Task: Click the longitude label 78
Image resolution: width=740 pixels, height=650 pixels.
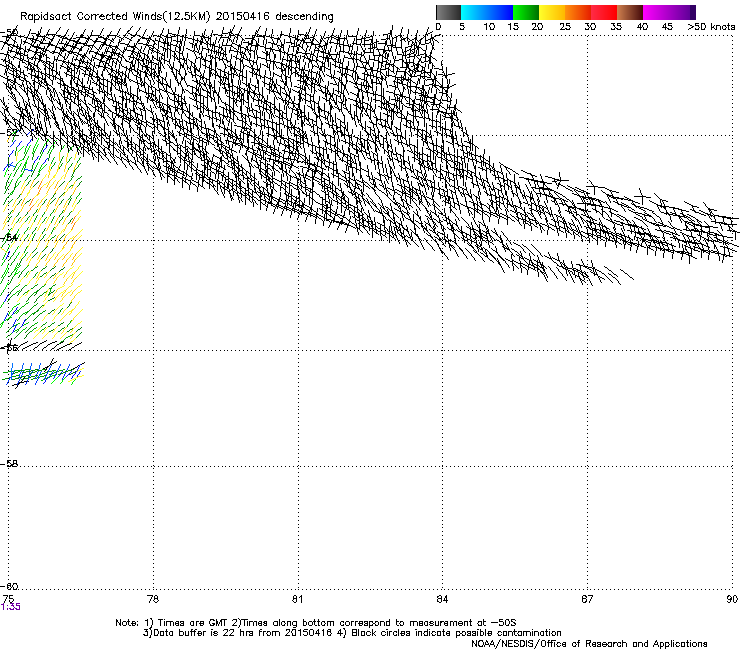Action: click(153, 599)
